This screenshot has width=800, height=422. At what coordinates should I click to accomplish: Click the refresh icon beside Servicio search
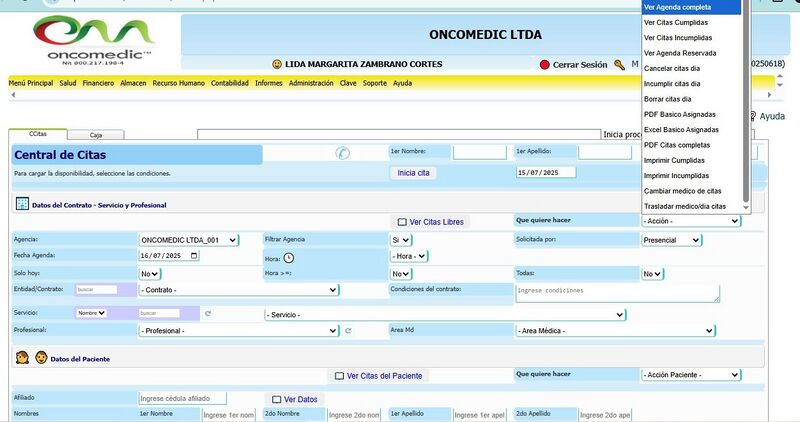(x=207, y=313)
